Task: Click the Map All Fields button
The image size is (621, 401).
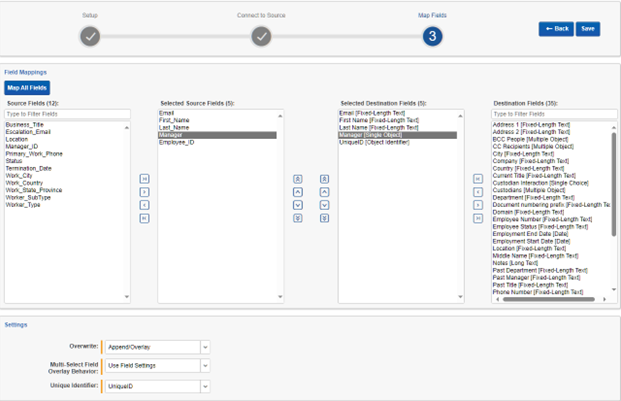Action: tap(27, 88)
